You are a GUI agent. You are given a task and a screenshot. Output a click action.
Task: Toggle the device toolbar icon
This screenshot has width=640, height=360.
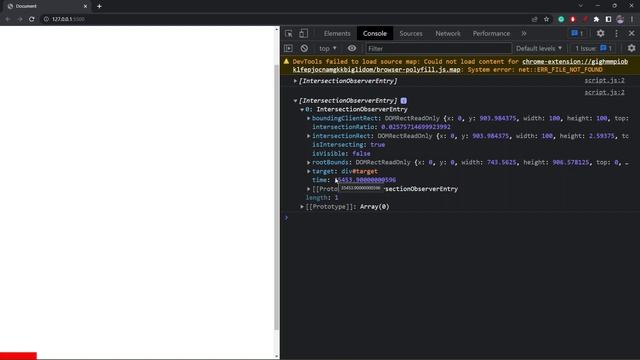point(303,33)
